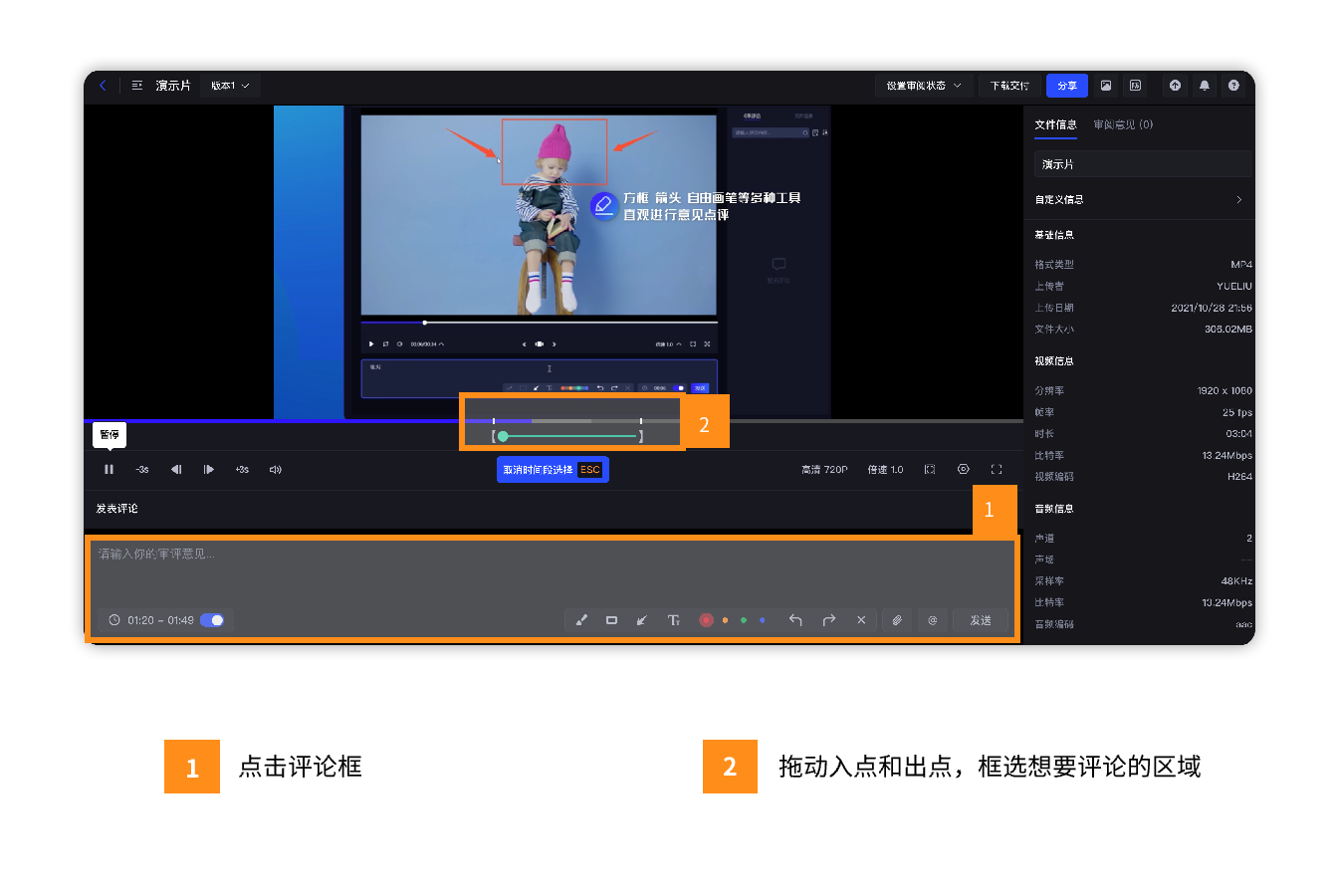1336x896 pixels.
Task: Click the 视频信息 section heading
Action: click(1054, 361)
